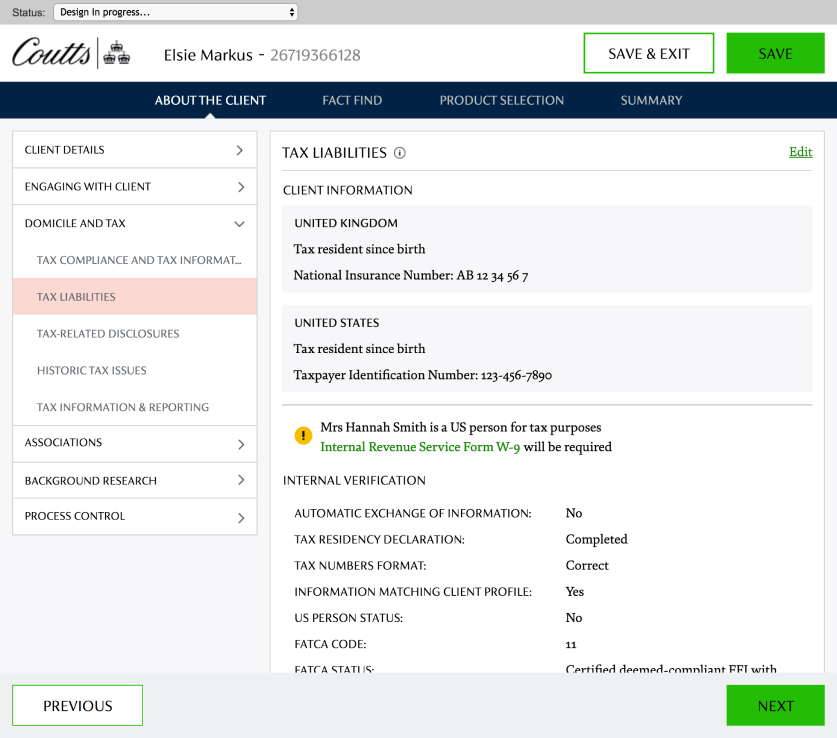Expand the Client Details section
This screenshot has width=837, height=738.
134,150
